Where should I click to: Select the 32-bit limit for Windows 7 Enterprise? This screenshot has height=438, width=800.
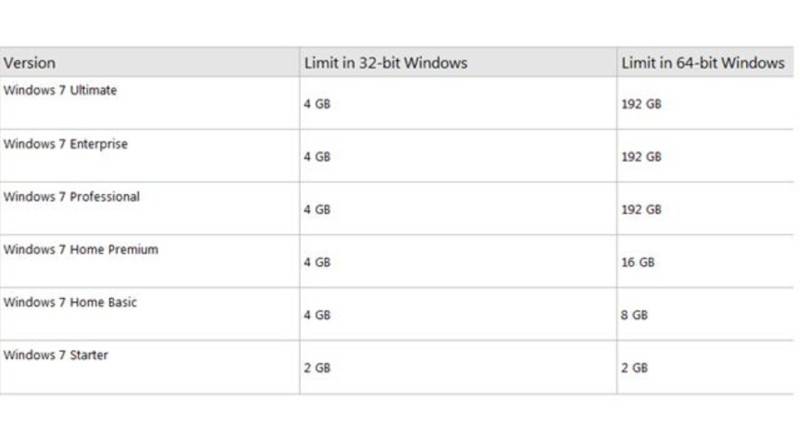point(316,157)
